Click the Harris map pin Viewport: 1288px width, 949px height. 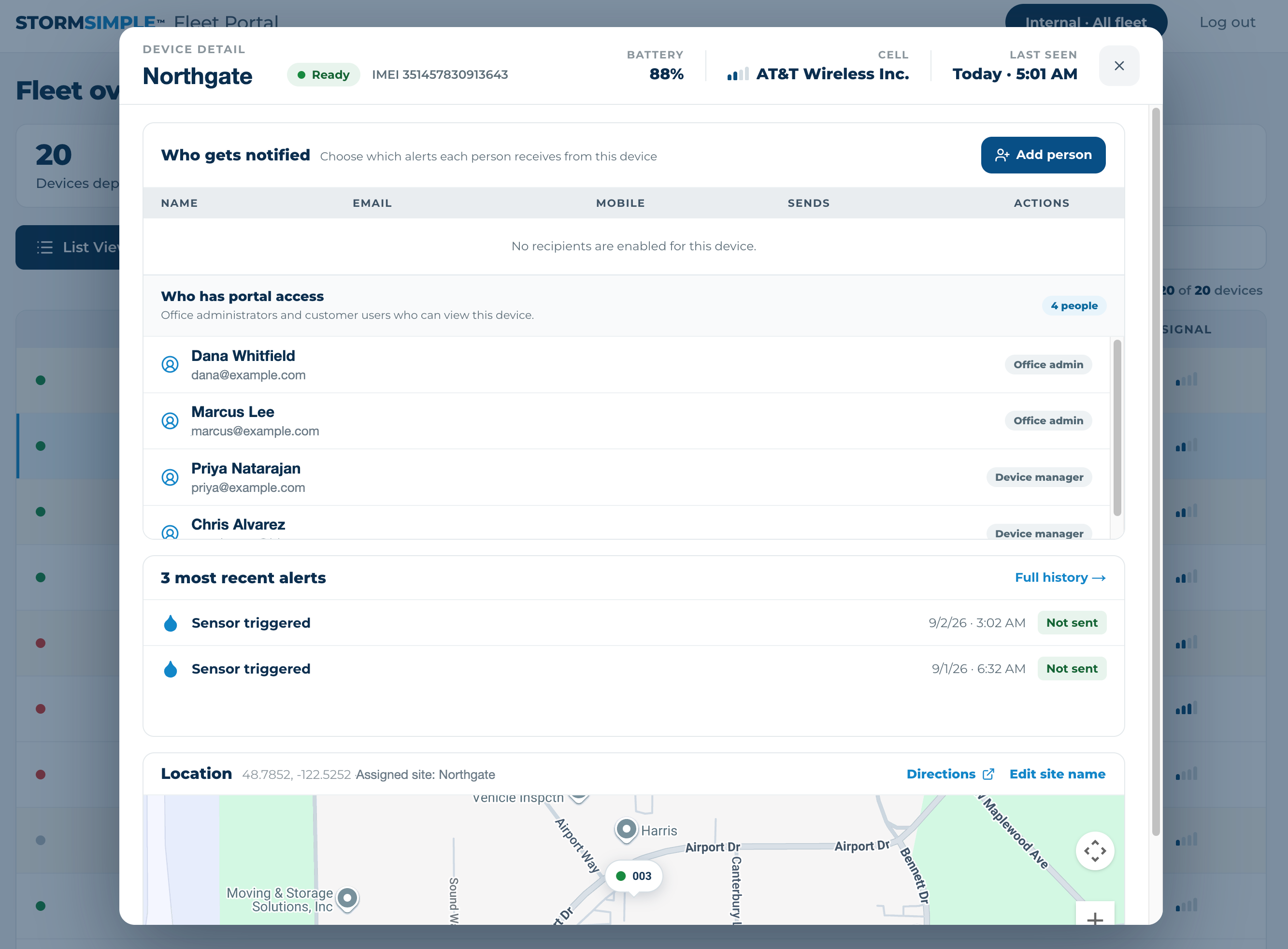(x=626, y=830)
